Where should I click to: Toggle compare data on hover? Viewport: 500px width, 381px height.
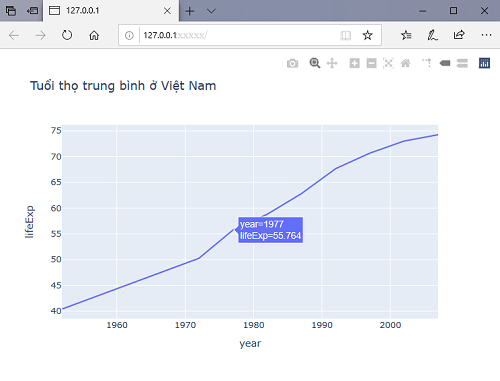click(x=462, y=63)
